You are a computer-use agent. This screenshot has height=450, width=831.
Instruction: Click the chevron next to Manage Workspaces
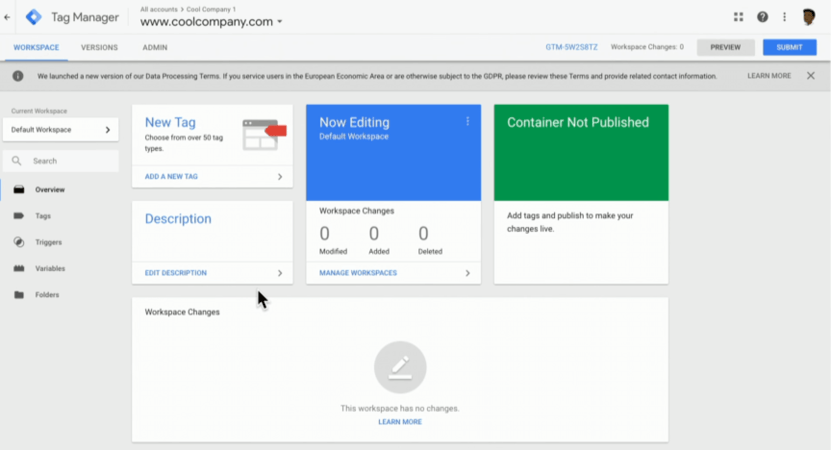tap(467, 273)
